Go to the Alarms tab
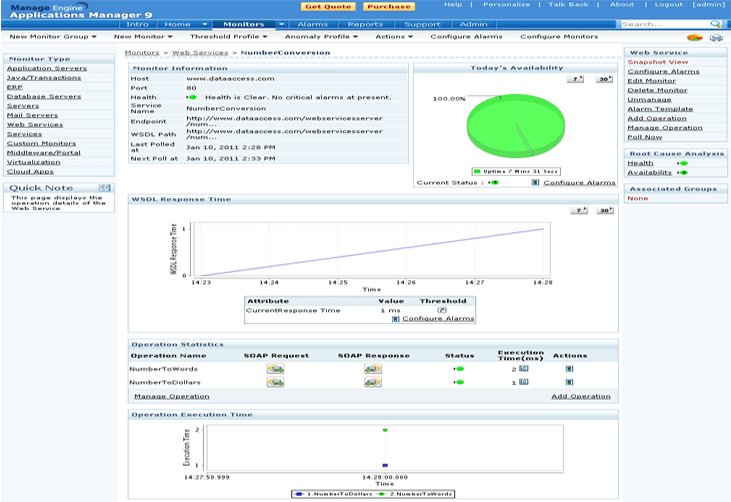The height and width of the screenshot is (502, 731). (x=312, y=24)
